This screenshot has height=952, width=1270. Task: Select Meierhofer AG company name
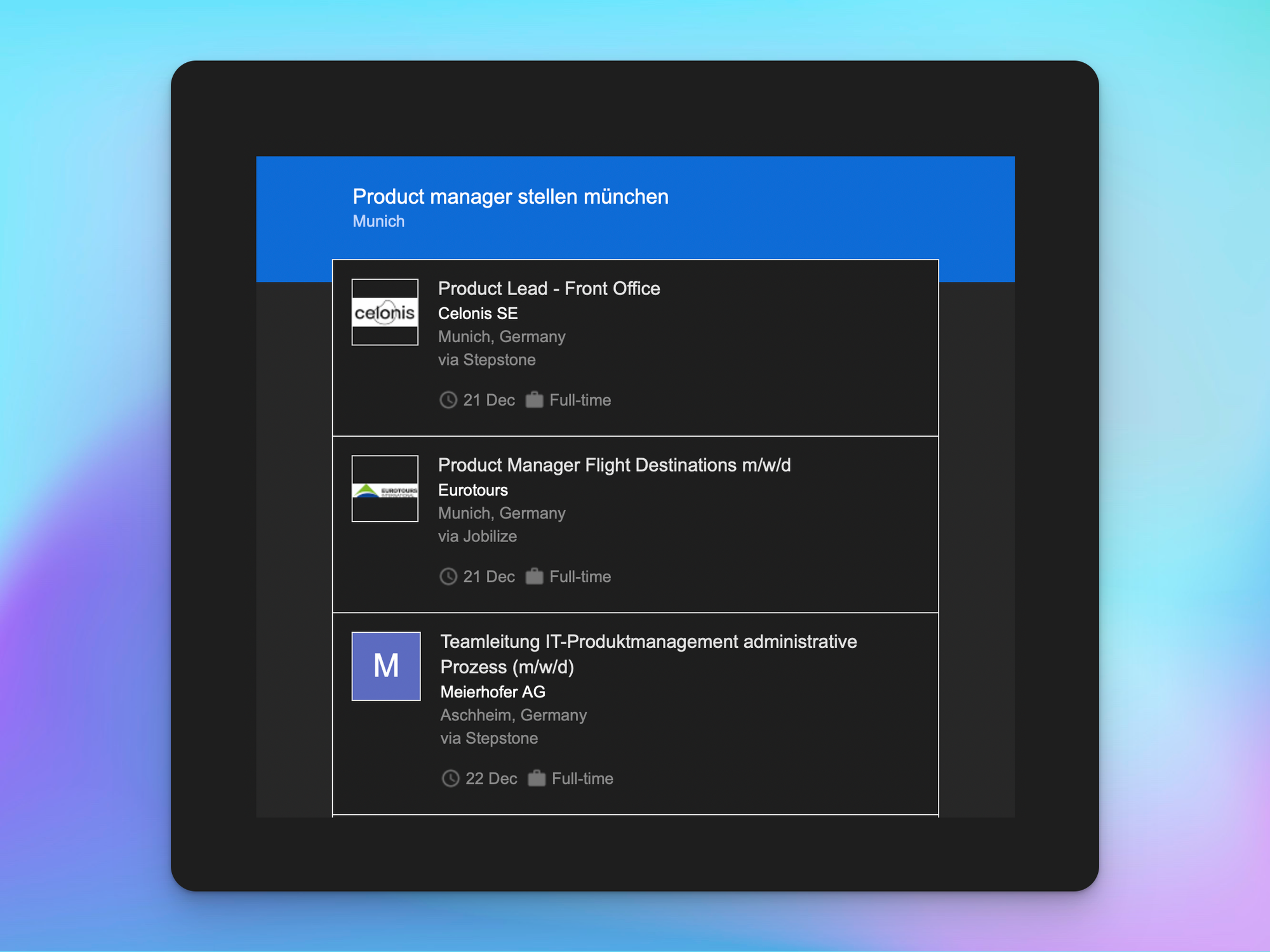point(493,692)
